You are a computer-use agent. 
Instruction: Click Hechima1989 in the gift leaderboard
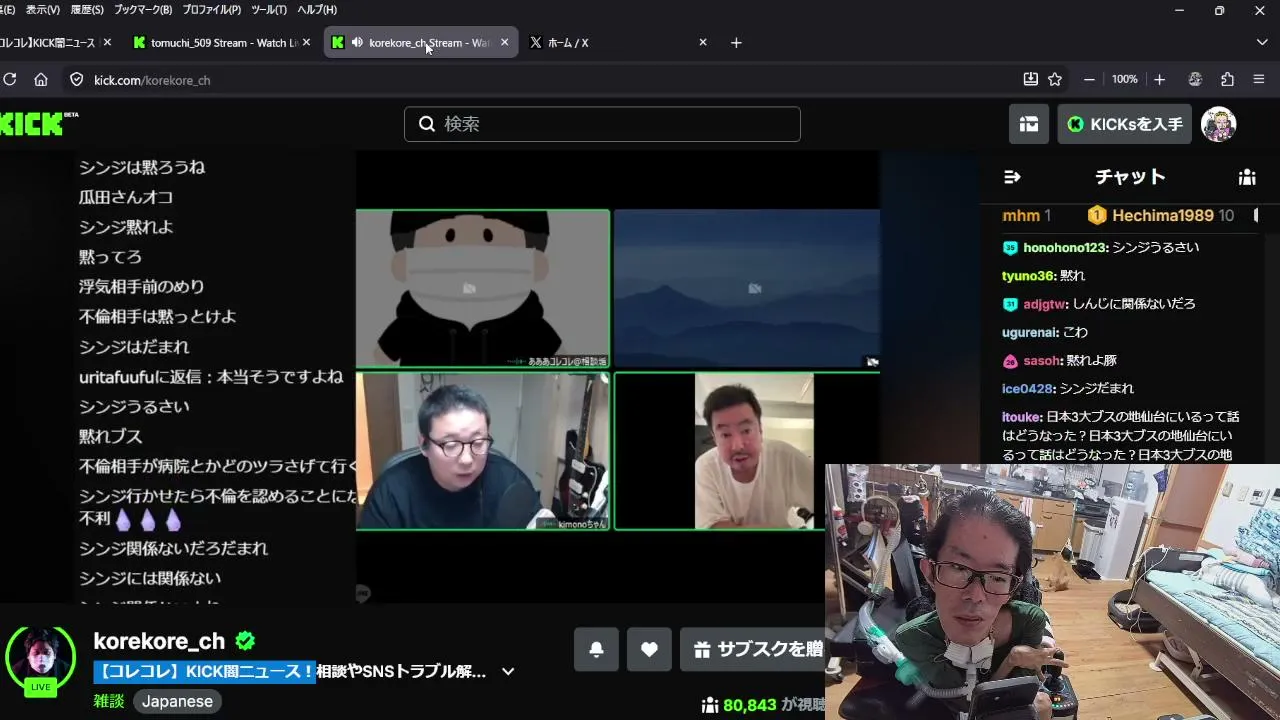click(x=1162, y=215)
